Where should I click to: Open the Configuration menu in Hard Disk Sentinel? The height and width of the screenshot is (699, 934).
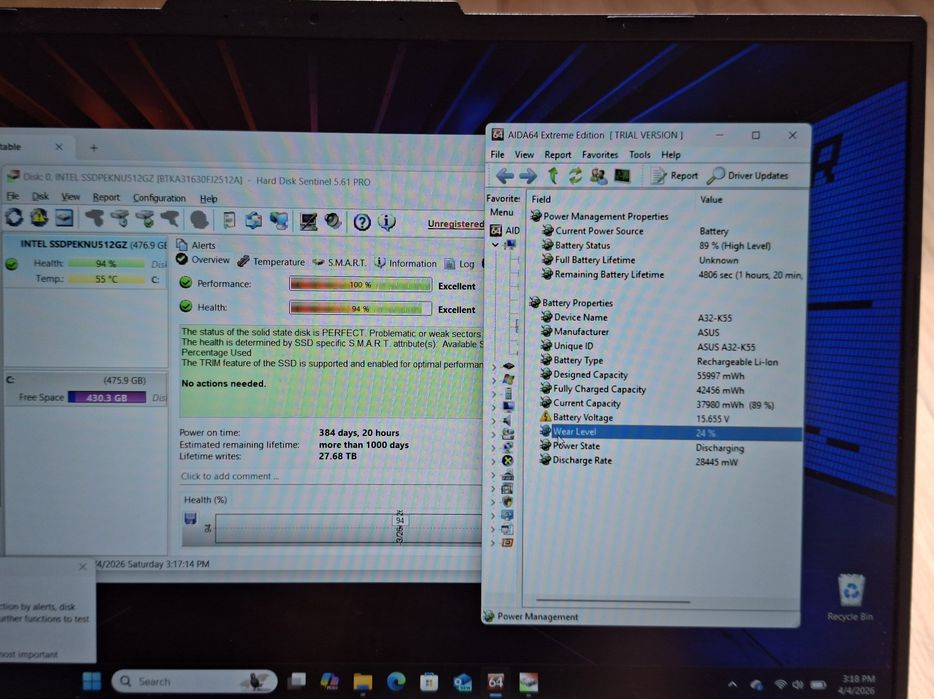click(159, 198)
